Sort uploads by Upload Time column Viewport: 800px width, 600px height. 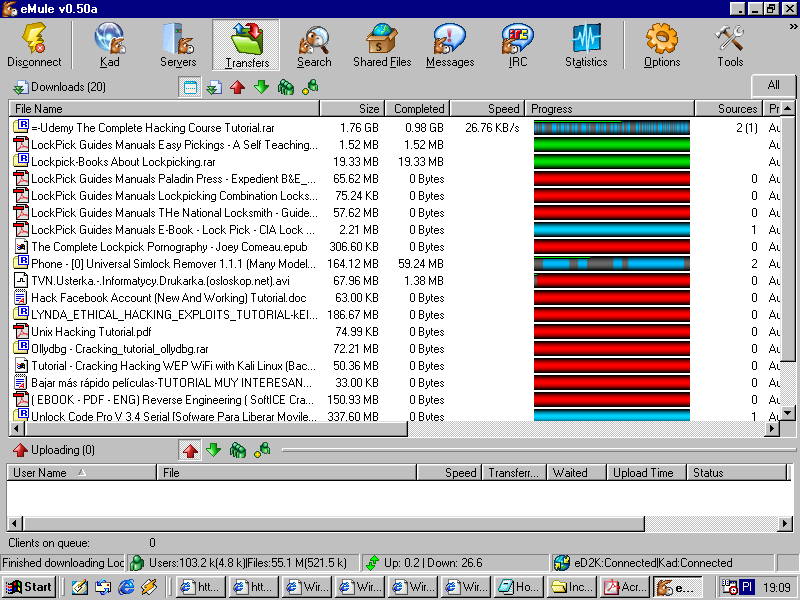point(646,473)
